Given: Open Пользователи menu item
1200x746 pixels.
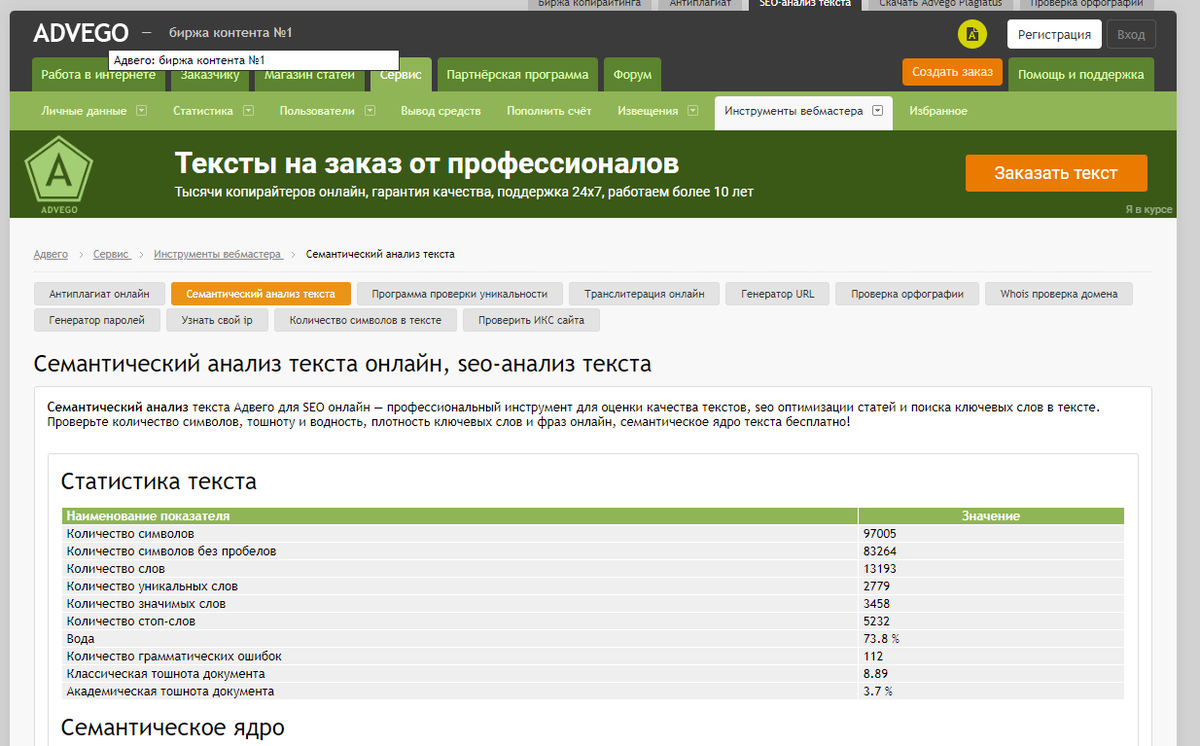Looking at the screenshot, I should pos(317,111).
